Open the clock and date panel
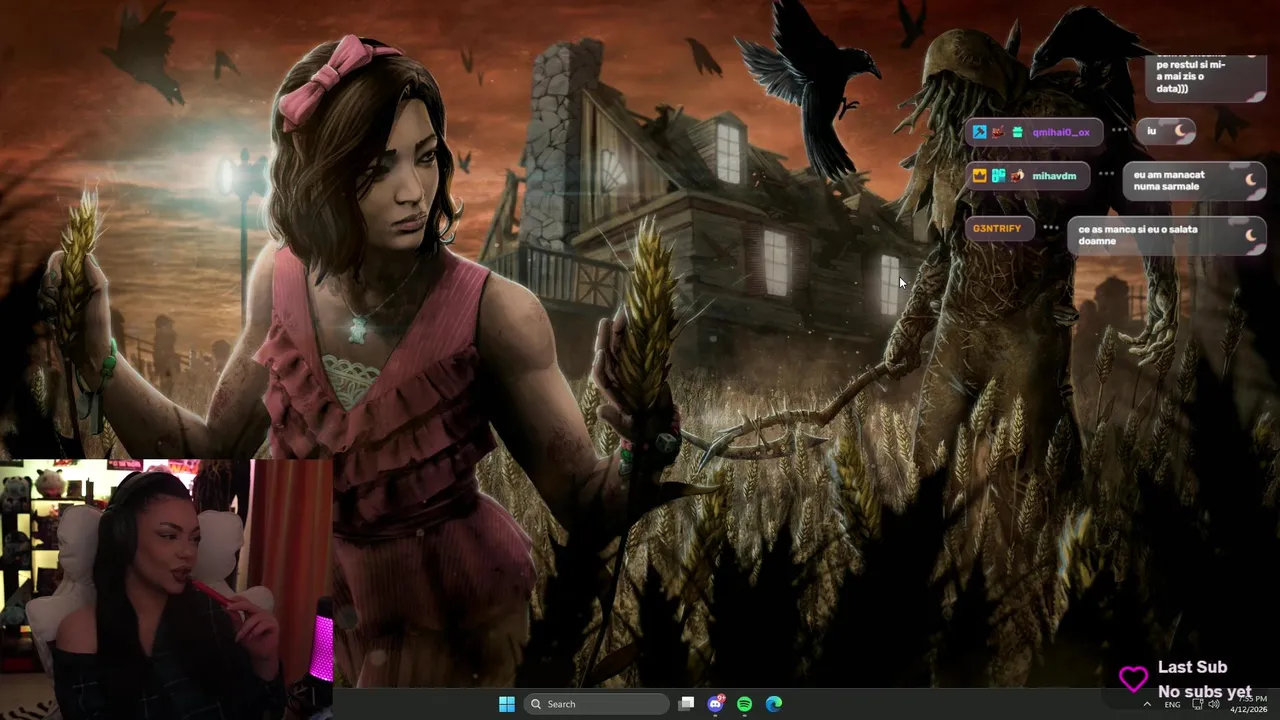This screenshot has height=720, width=1280. (x=1249, y=704)
